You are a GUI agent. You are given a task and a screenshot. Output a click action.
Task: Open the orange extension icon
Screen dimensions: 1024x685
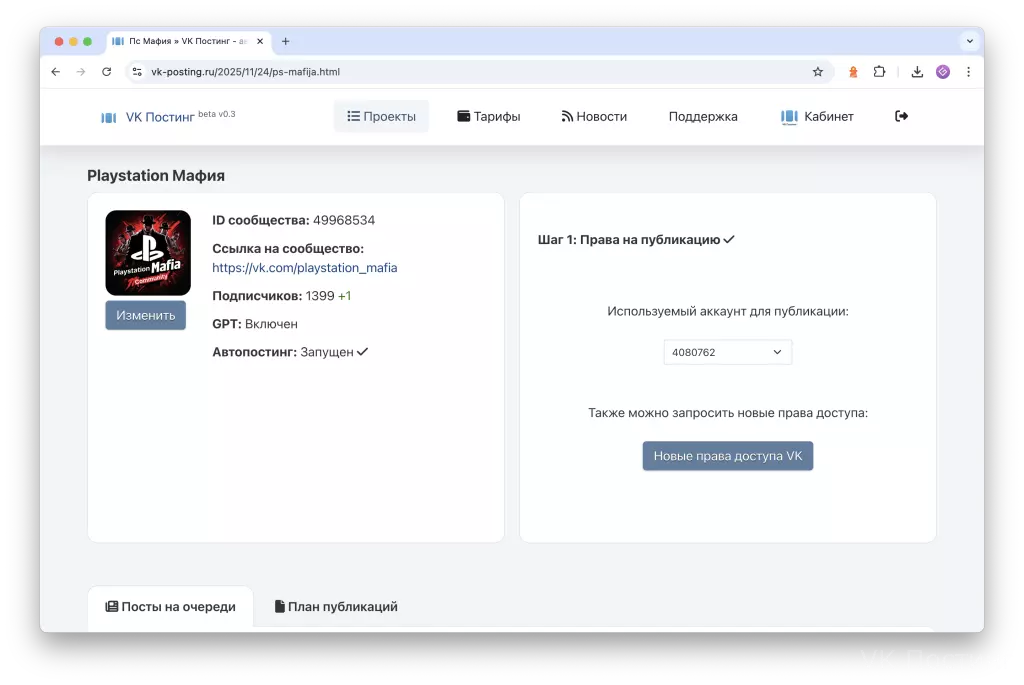point(853,72)
